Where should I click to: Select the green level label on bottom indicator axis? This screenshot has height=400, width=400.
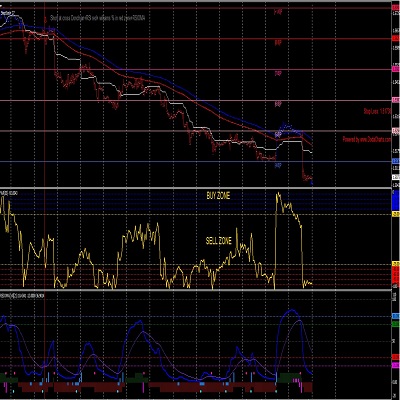point(396,324)
